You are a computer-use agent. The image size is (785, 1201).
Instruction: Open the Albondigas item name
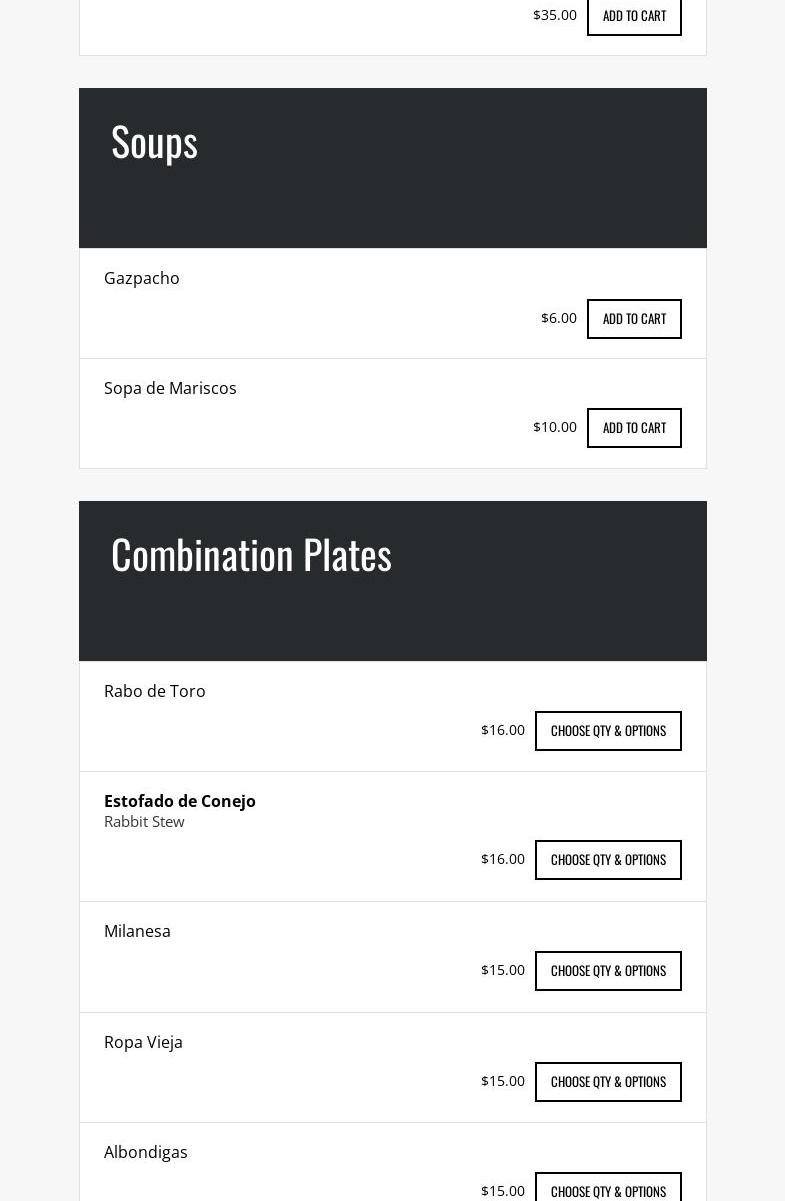(x=146, y=1152)
